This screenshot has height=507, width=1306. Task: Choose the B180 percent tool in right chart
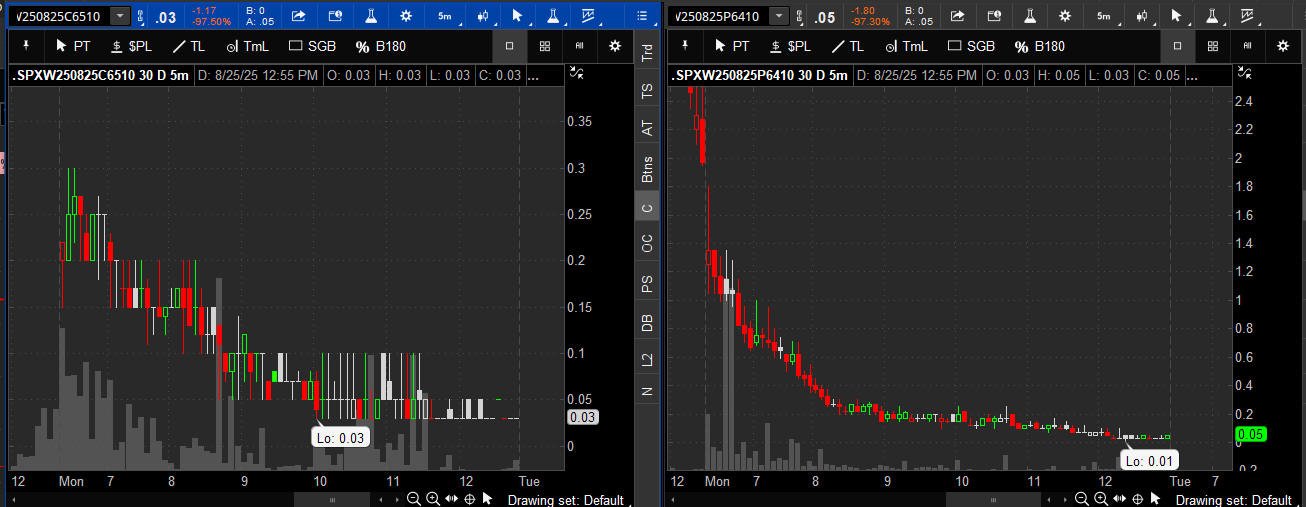point(1039,46)
